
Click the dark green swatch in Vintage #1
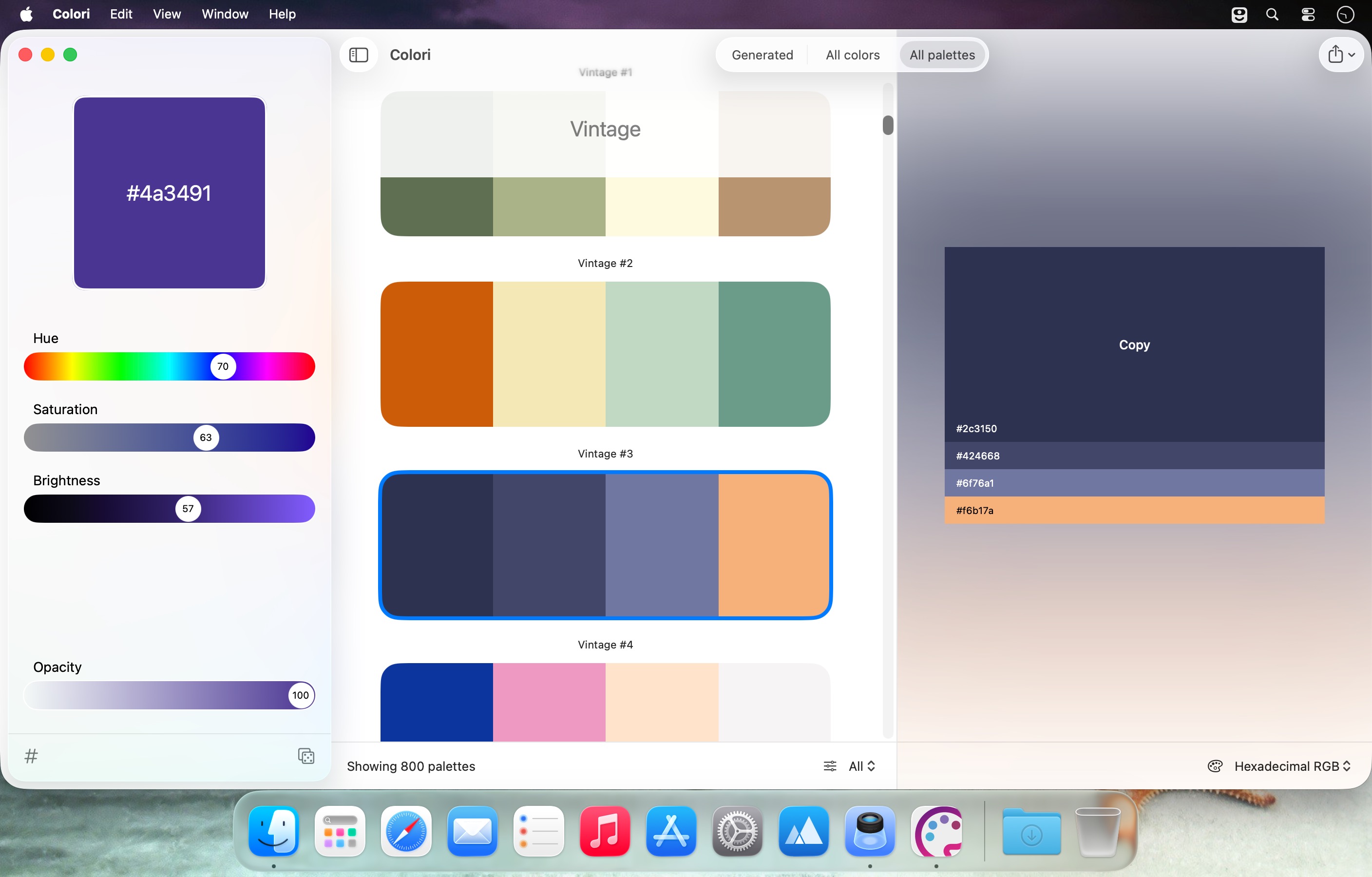[437, 206]
